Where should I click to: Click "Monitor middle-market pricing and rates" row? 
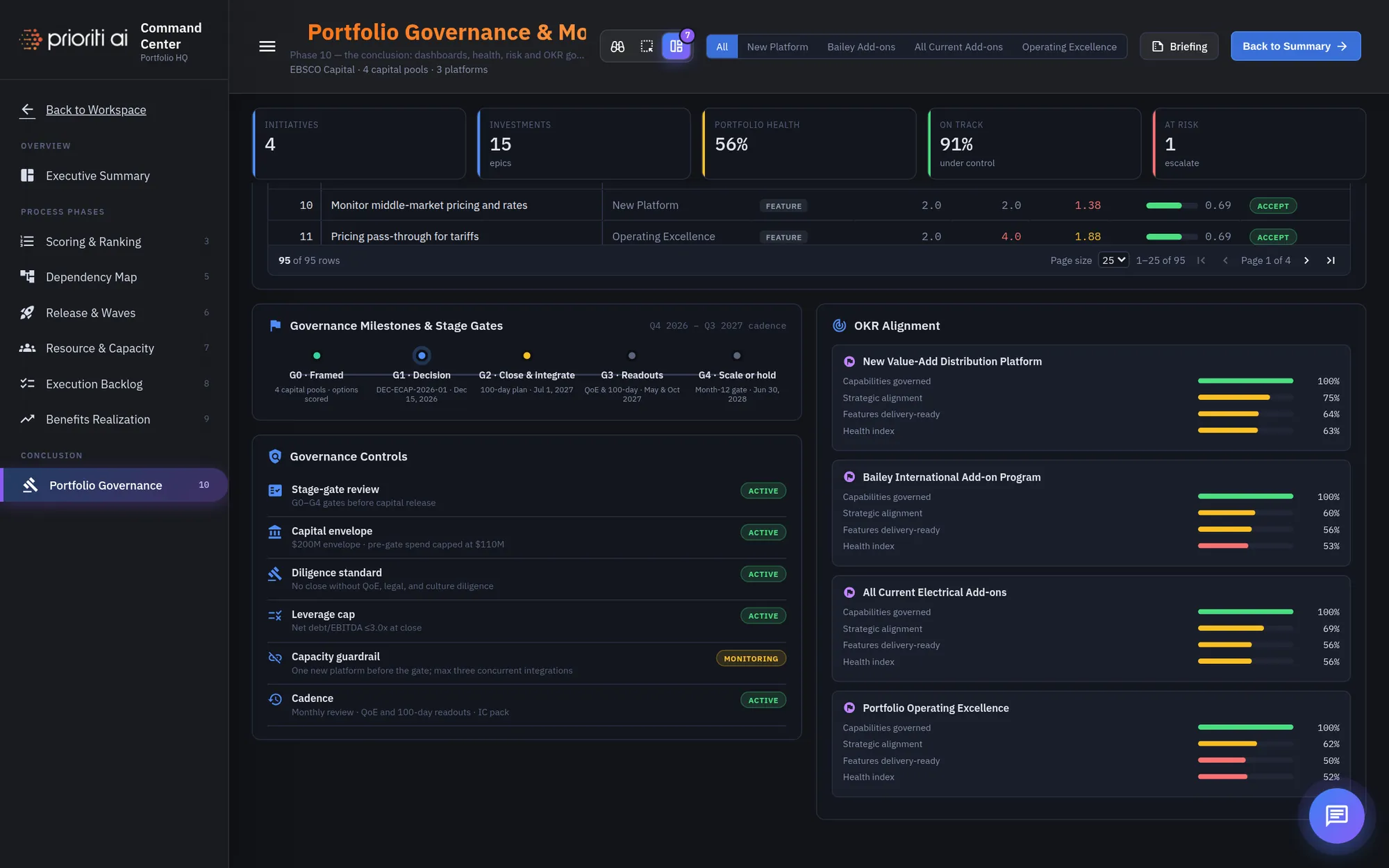pos(809,206)
